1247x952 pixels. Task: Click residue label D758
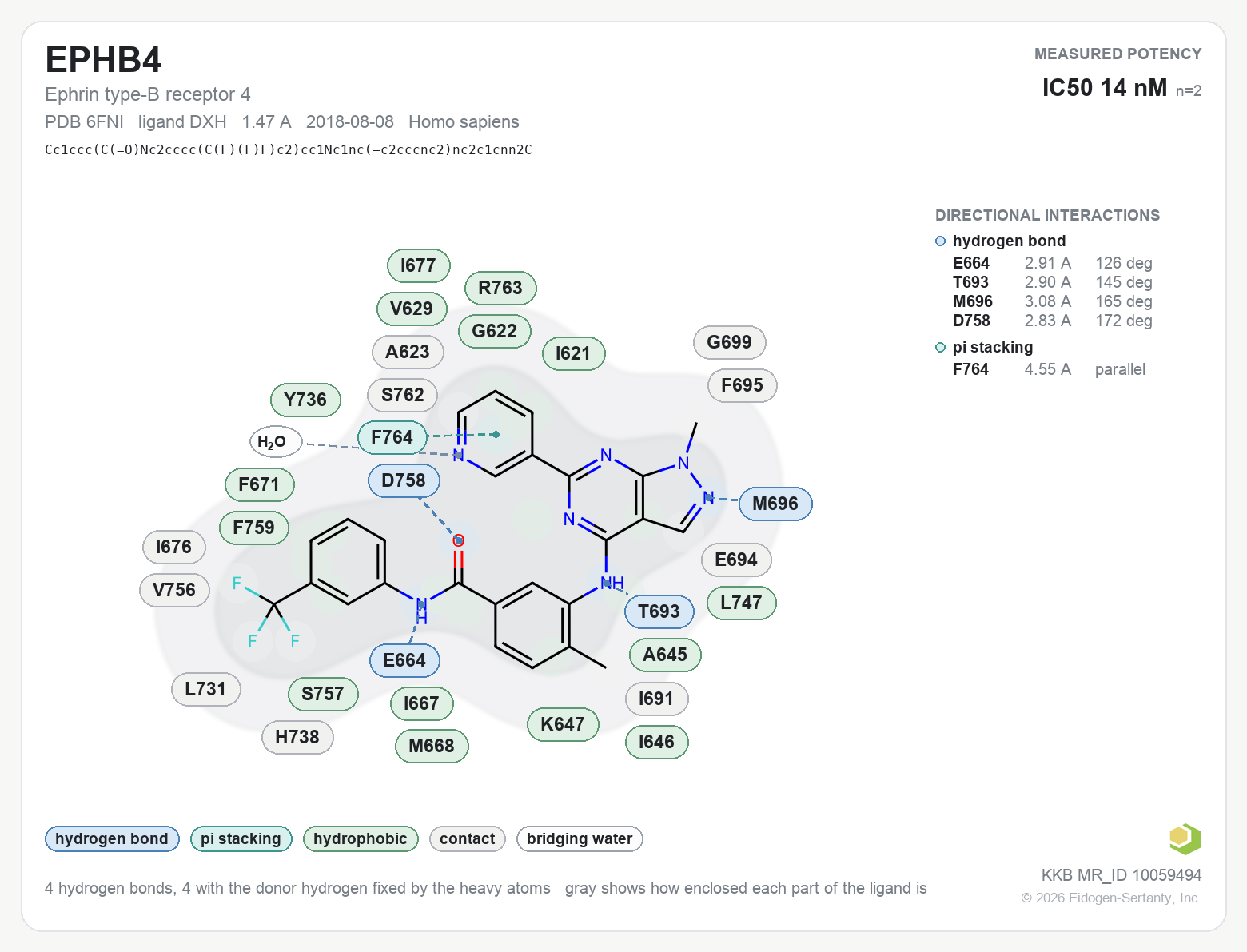tap(404, 480)
